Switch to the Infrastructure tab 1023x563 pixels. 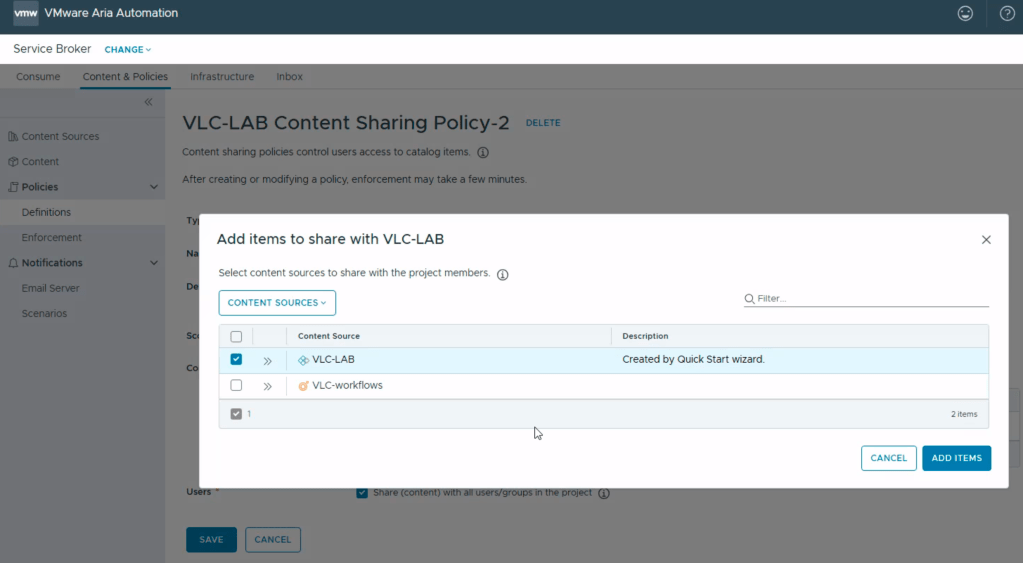(x=222, y=77)
